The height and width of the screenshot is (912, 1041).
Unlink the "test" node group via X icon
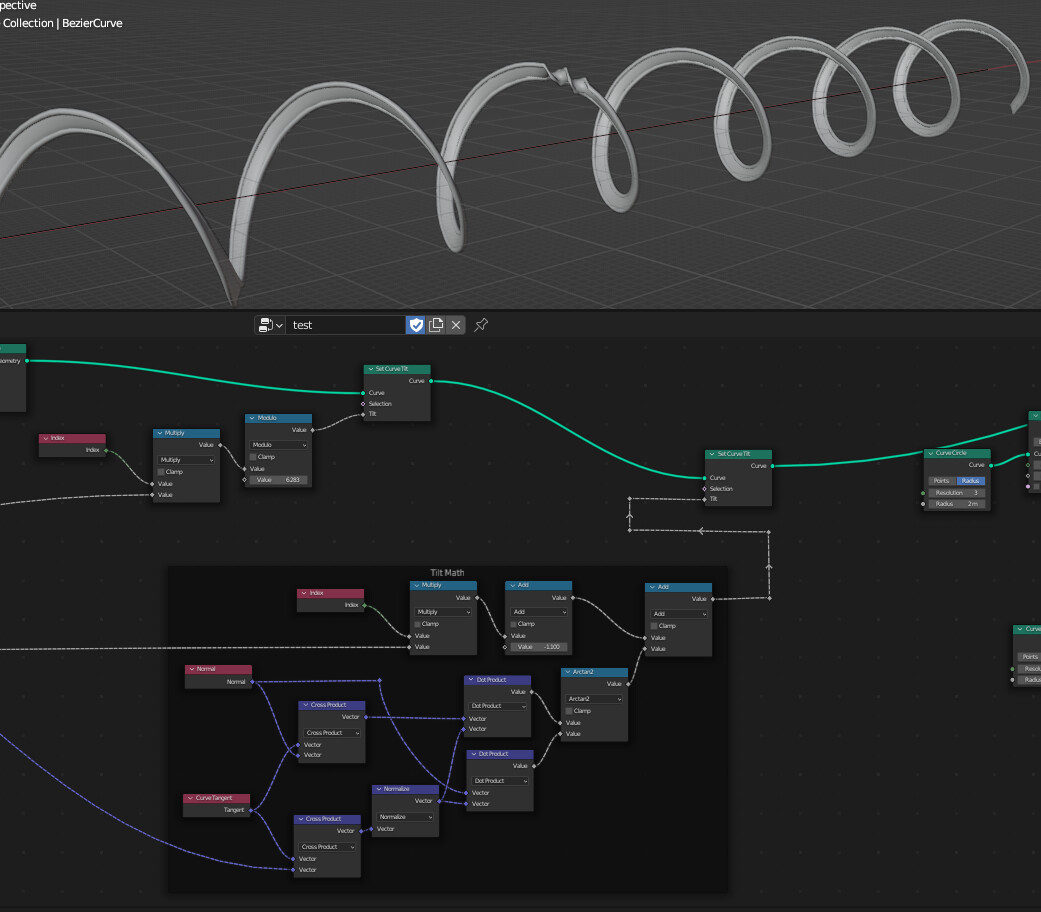pos(456,324)
